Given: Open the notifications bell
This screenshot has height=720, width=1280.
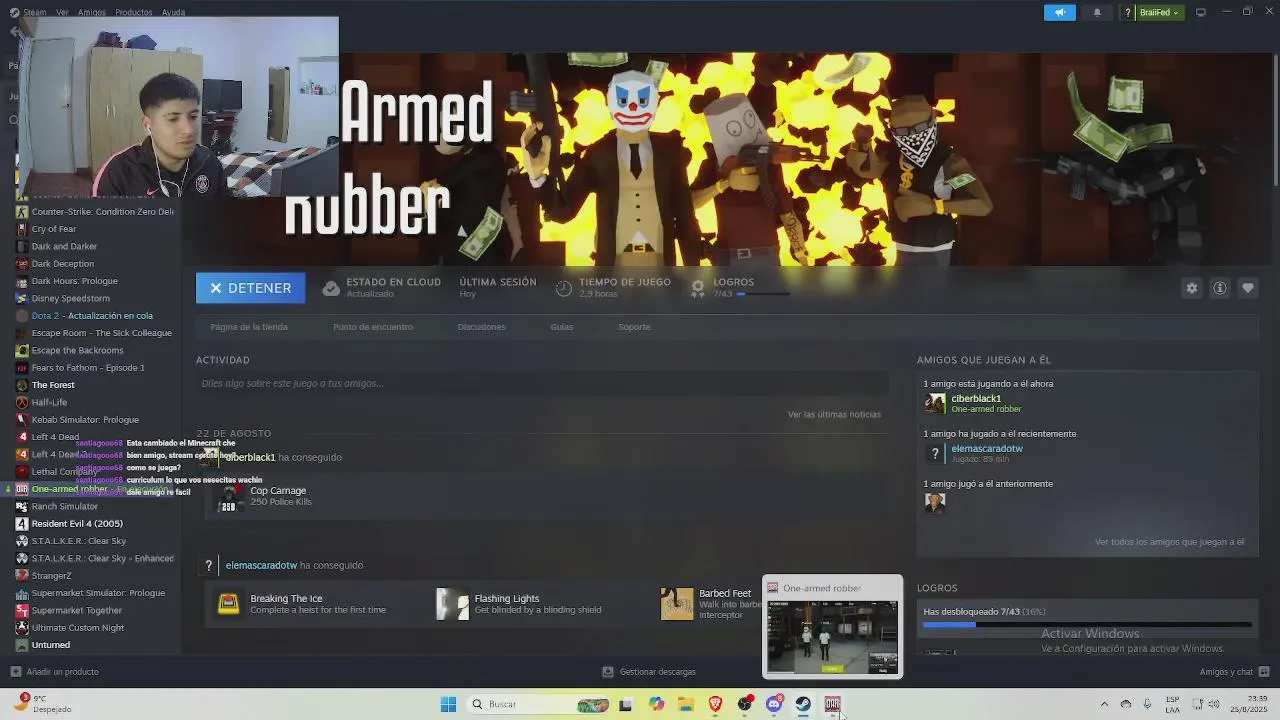Looking at the screenshot, I should (x=1097, y=12).
